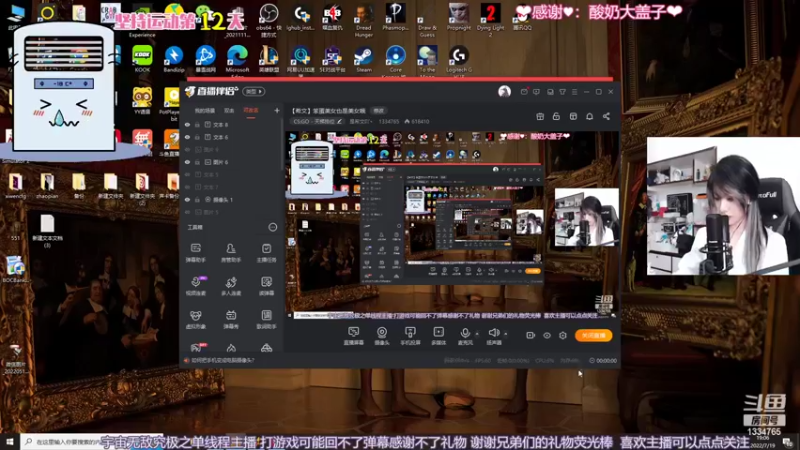Viewport: 800px width, 450px height.
Task: Open hamburger menu in title bar
Action: tap(574, 92)
